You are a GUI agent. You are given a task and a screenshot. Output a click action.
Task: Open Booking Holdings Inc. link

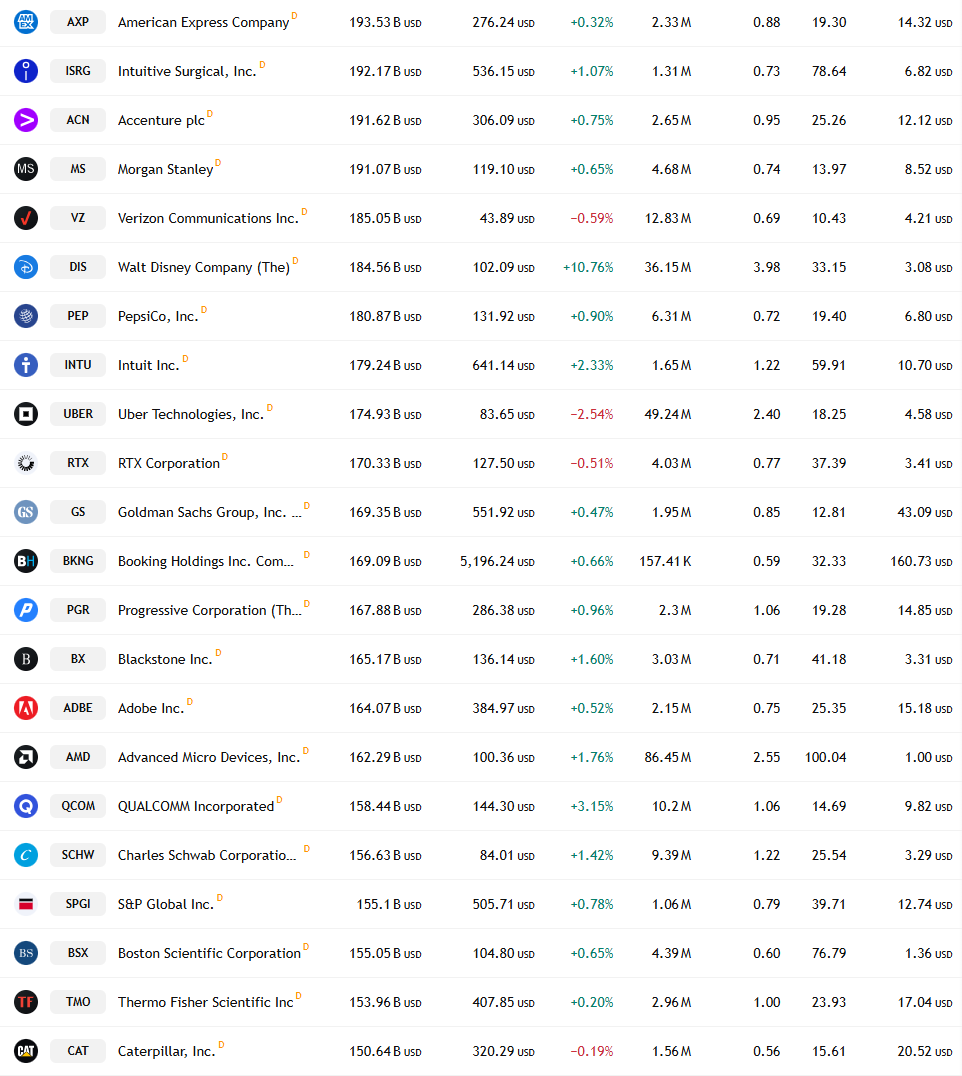tap(206, 561)
